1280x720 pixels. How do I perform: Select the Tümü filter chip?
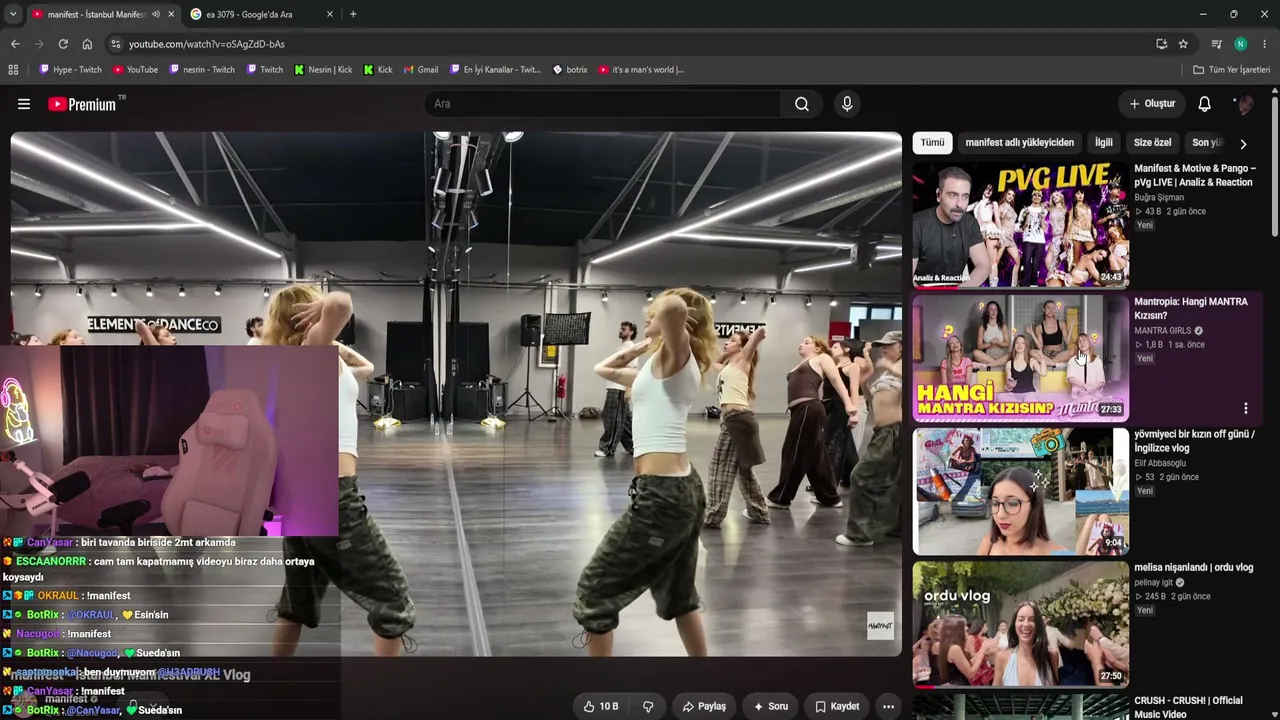[932, 143]
